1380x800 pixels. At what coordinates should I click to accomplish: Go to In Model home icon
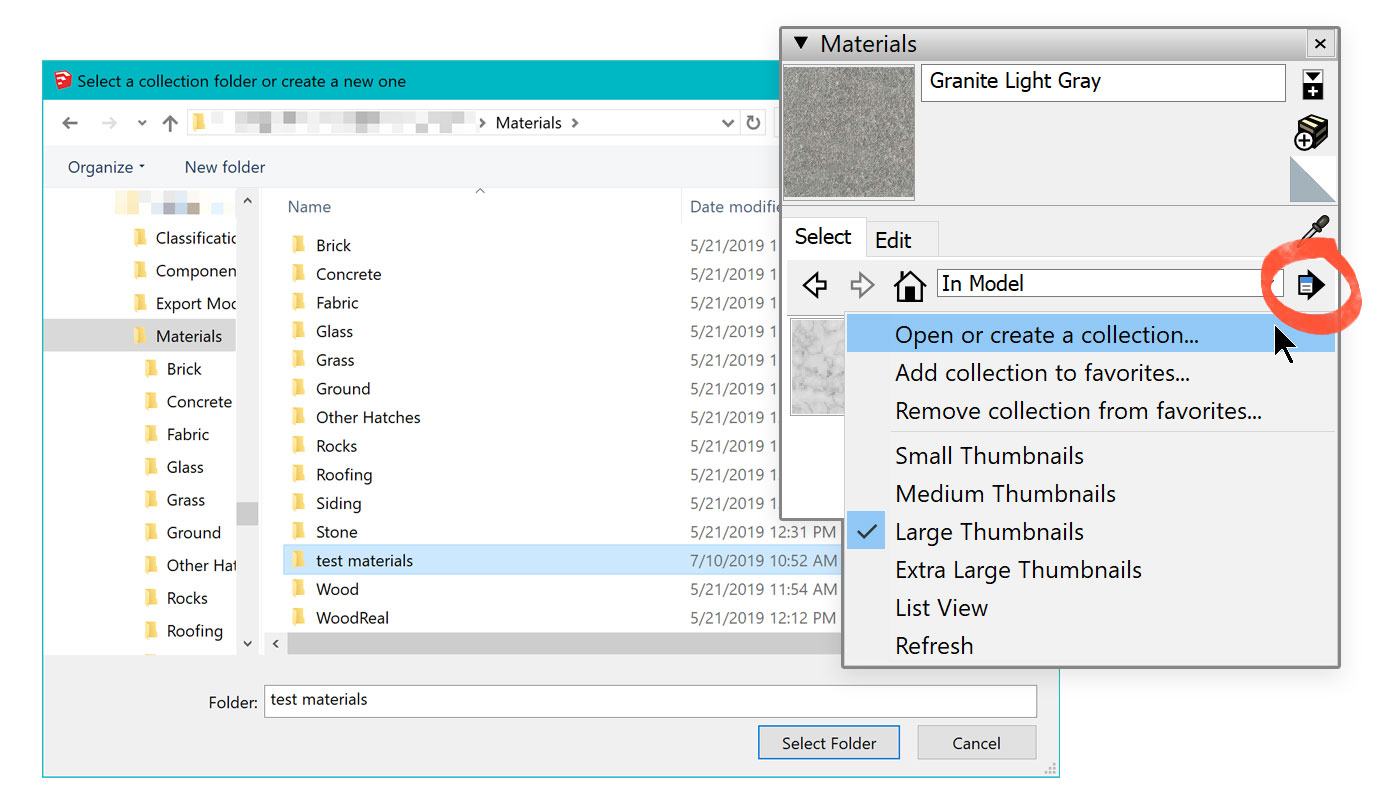click(909, 285)
